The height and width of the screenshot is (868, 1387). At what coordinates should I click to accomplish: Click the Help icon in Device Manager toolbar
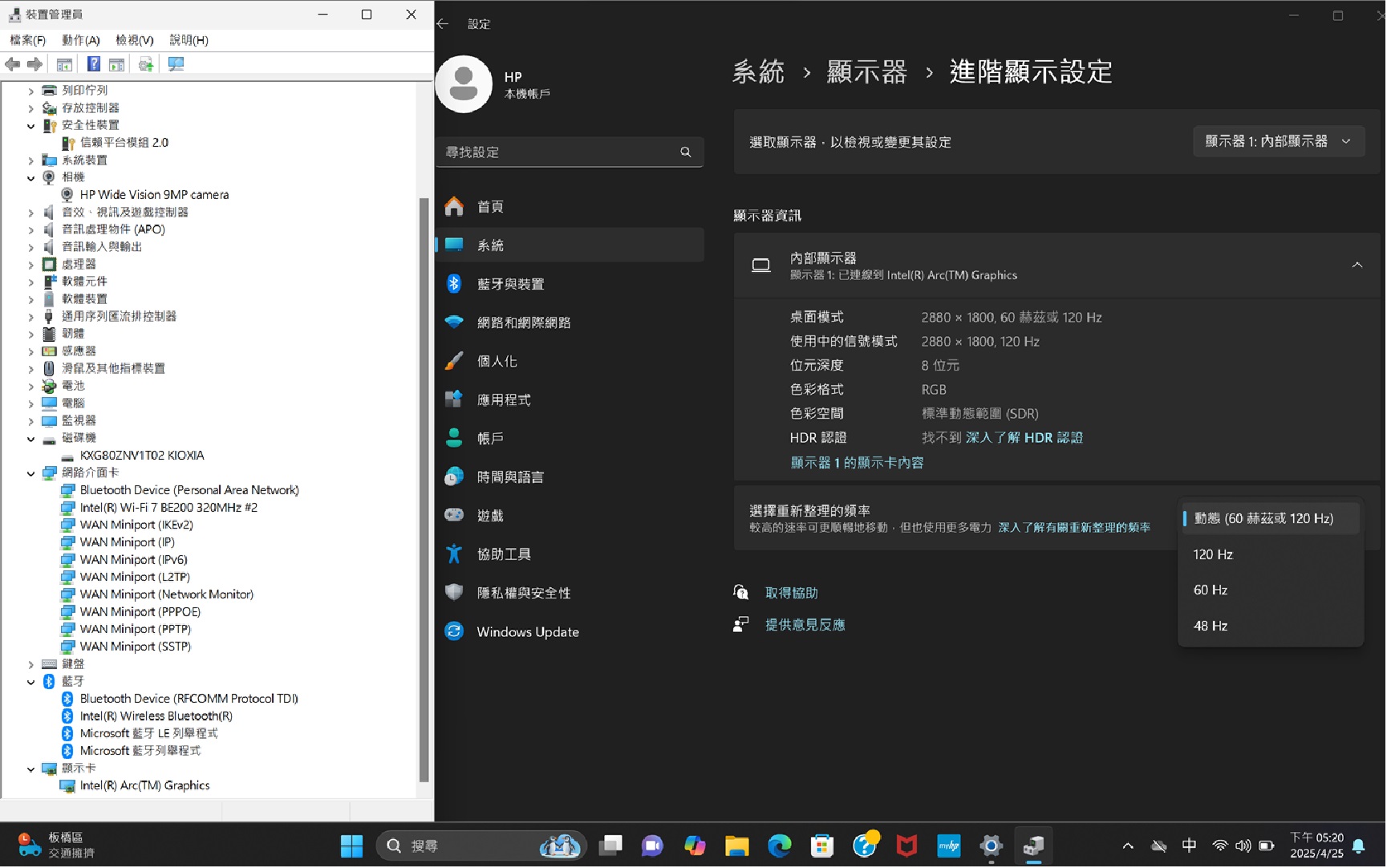pyautogui.click(x=94, y=64)
